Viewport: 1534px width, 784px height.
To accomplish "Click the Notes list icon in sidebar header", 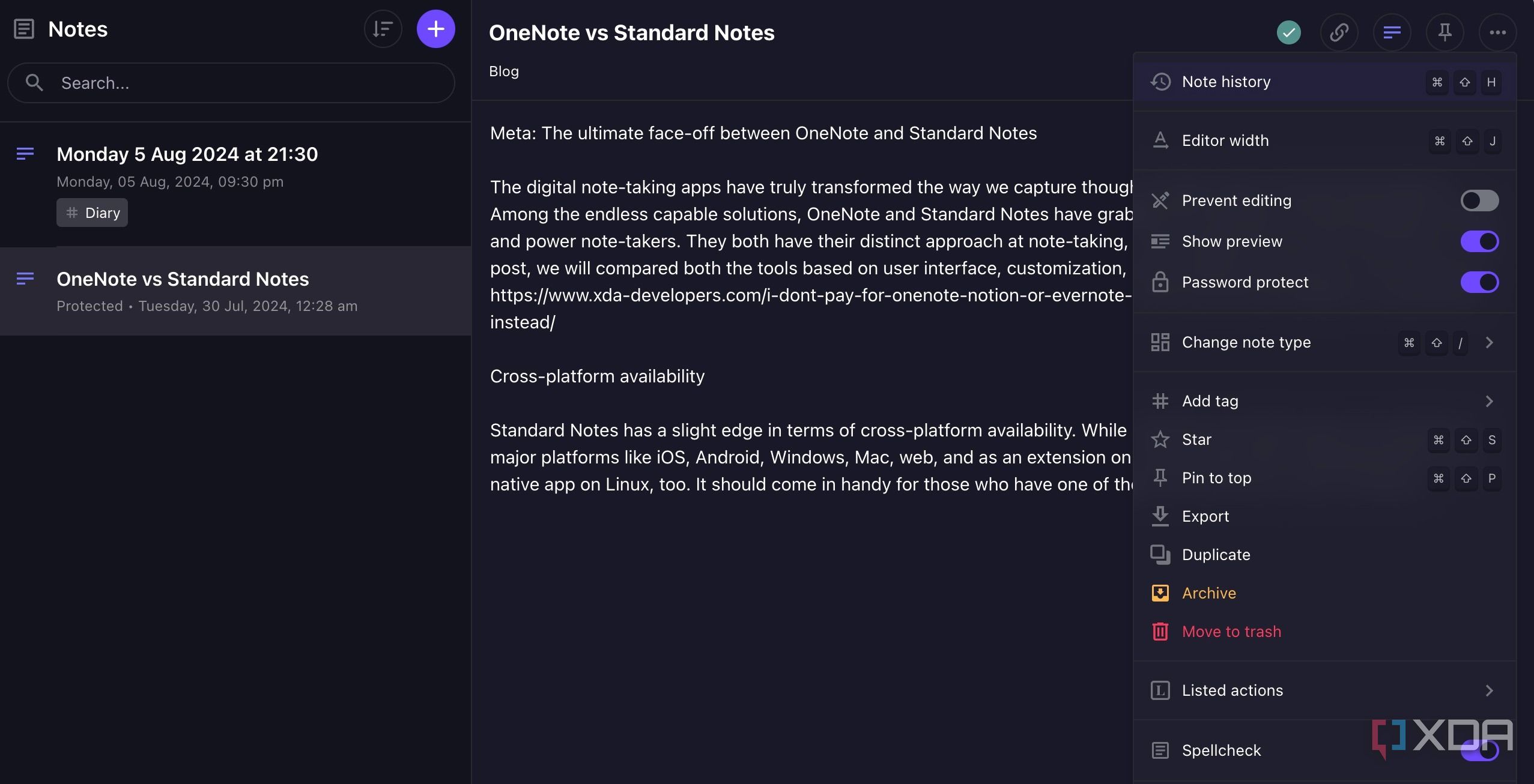I will [24, 29].
